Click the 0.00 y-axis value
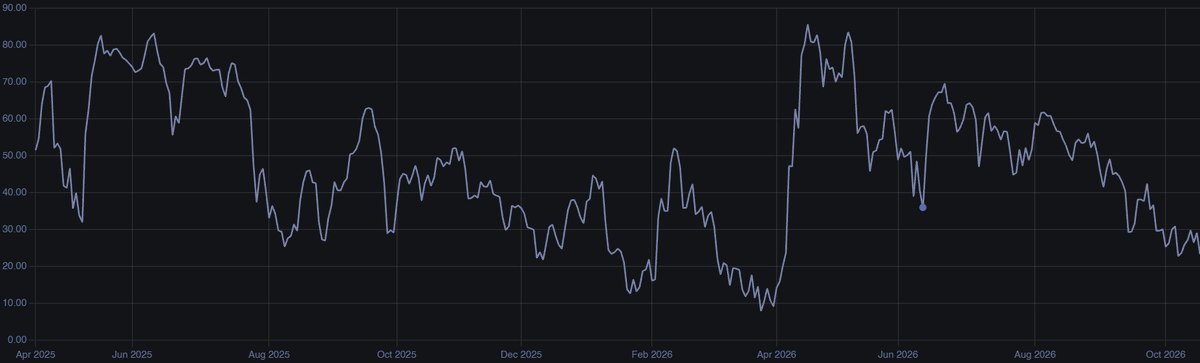The image size is (1200, 363). 18,340
